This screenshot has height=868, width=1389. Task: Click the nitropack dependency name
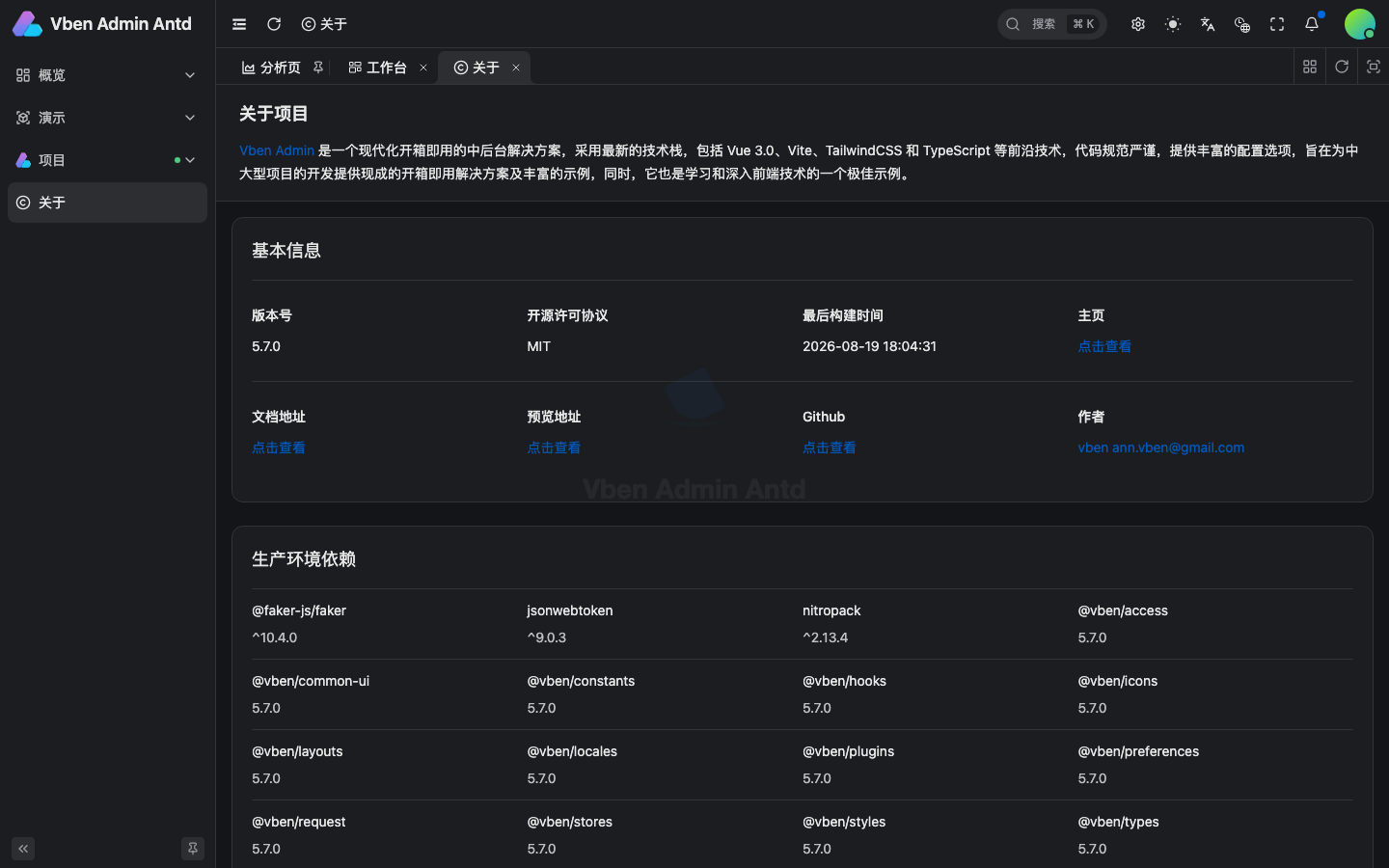tap(831, 610)
